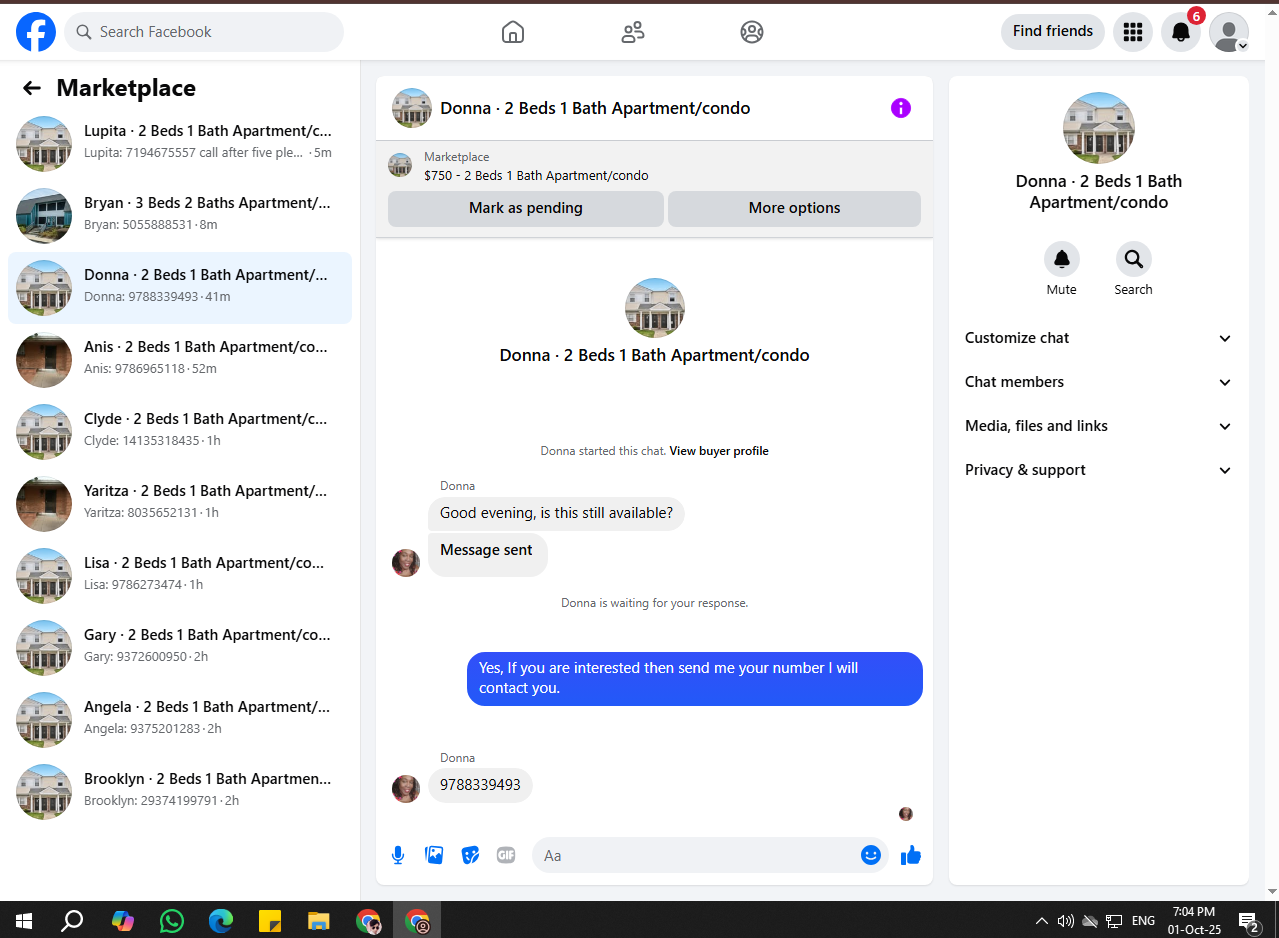This screenshot has height=938, width=1279.
Task: Click the volume speaker tray icon
Action: 1066,921
